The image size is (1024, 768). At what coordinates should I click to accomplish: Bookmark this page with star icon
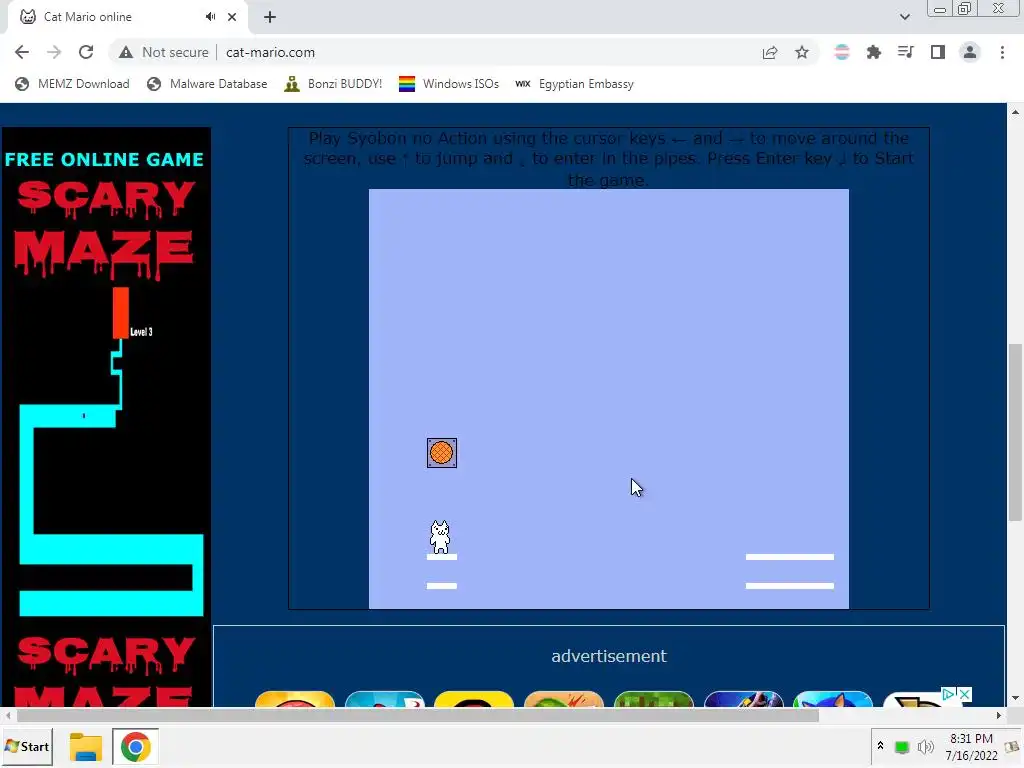(802, 52)
